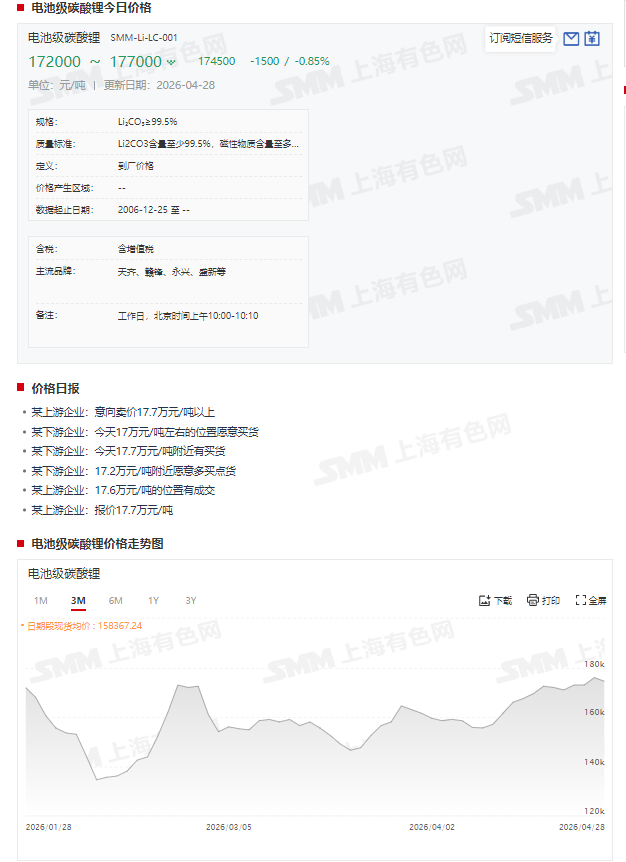Click the envelope email subscription icon
The height and width of the screenshot is (862, 626).
coord(571,39)
